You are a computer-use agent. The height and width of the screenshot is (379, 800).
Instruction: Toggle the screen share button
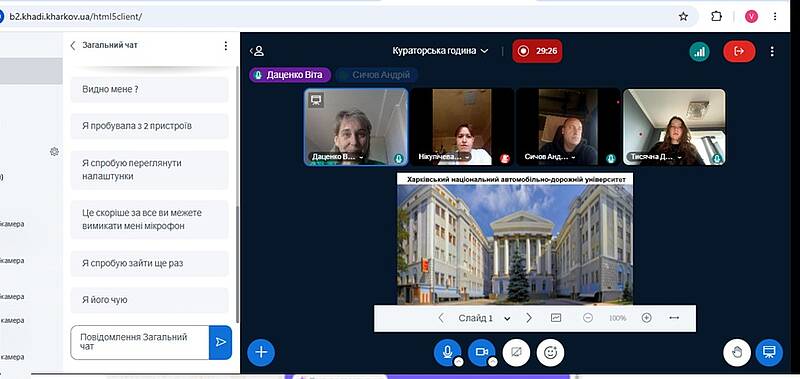[x=516, y=352]
